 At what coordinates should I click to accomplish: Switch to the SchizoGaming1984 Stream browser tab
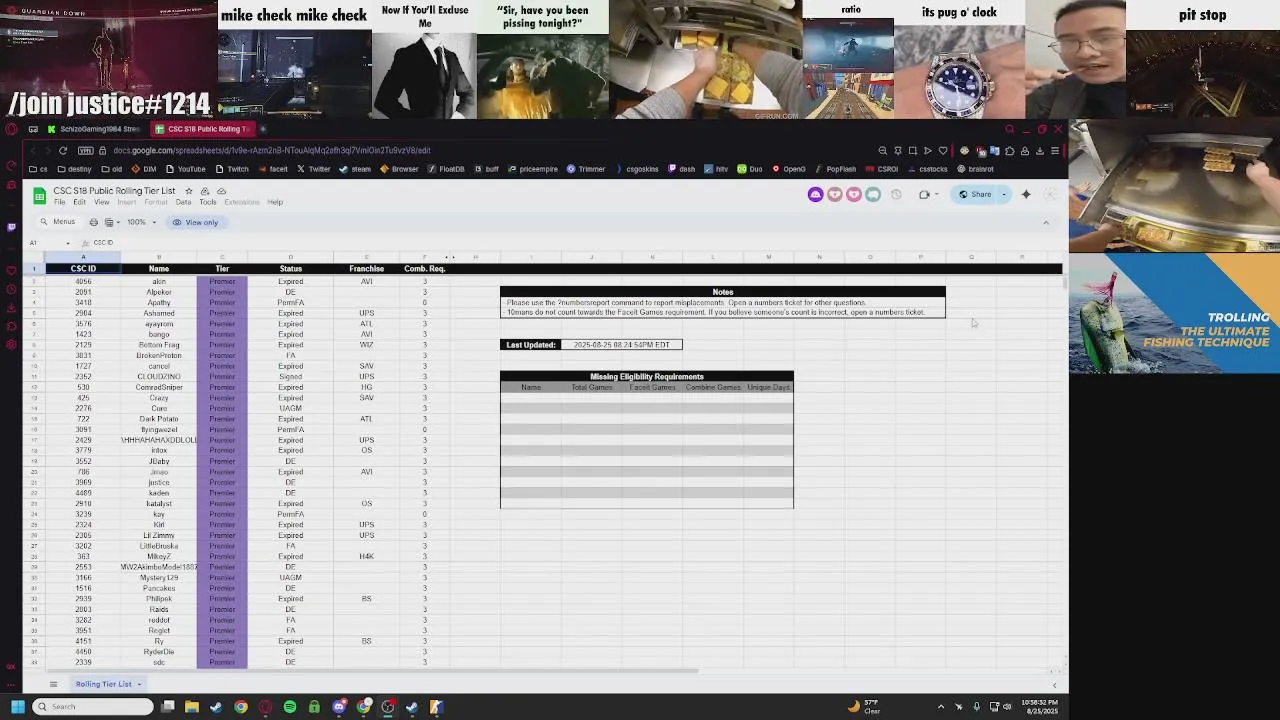tap(93, 129)
